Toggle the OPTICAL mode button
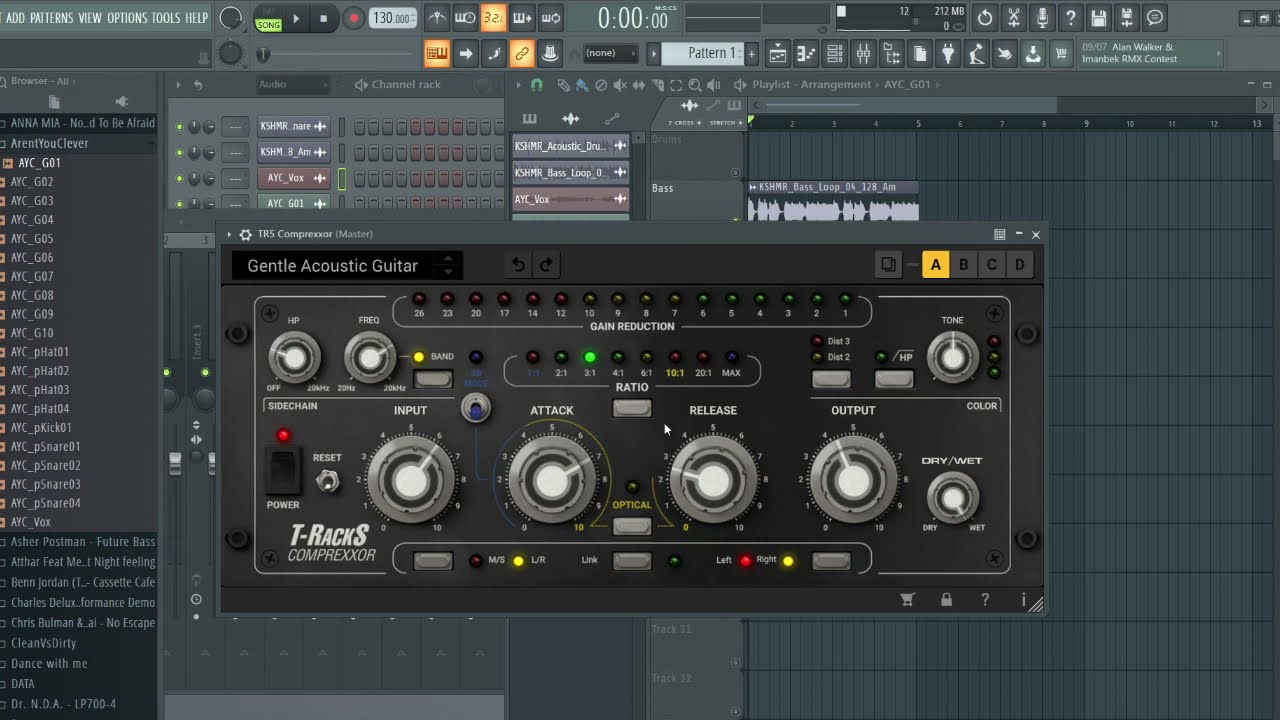 (632, 526)
